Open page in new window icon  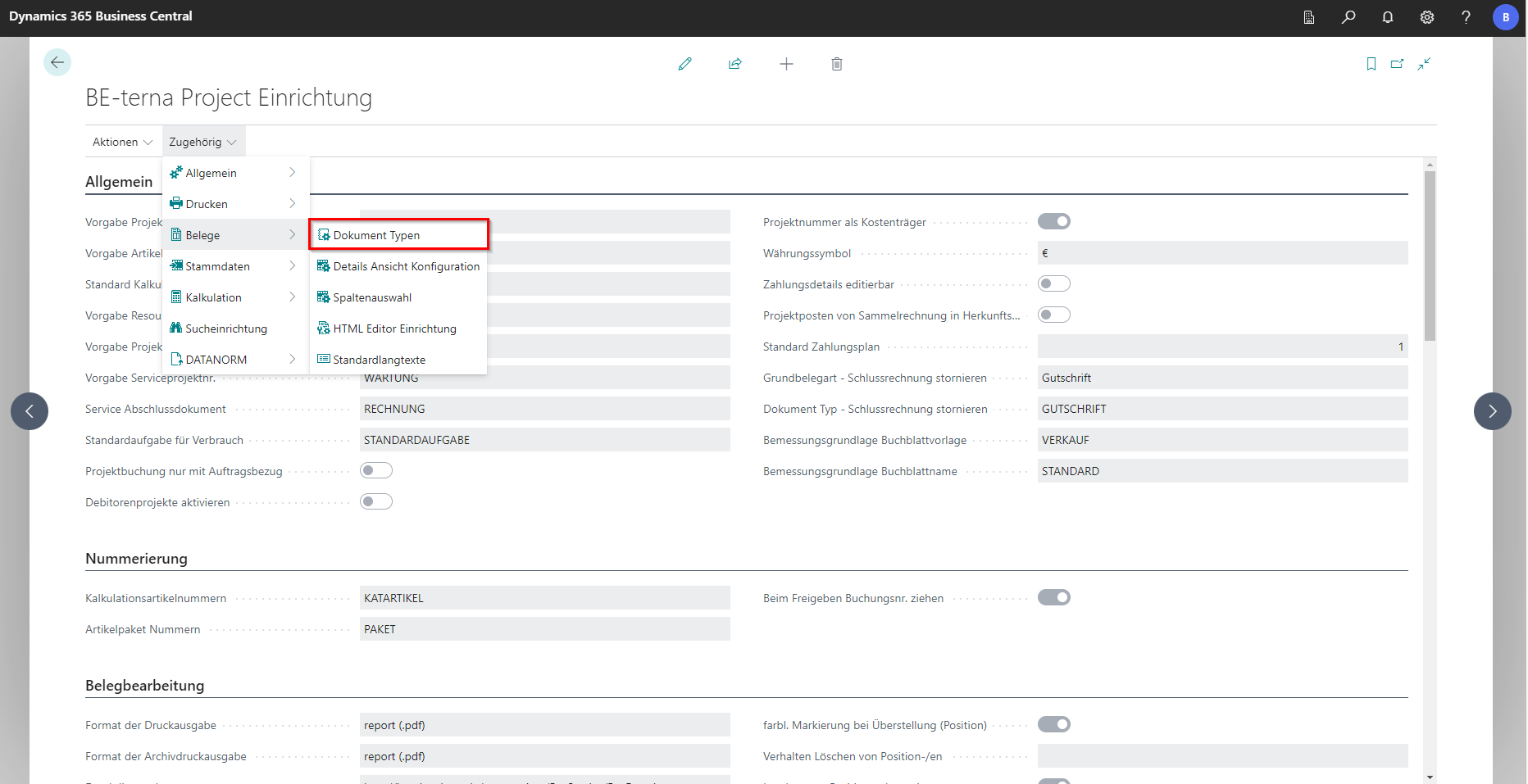coord(1397,64)
